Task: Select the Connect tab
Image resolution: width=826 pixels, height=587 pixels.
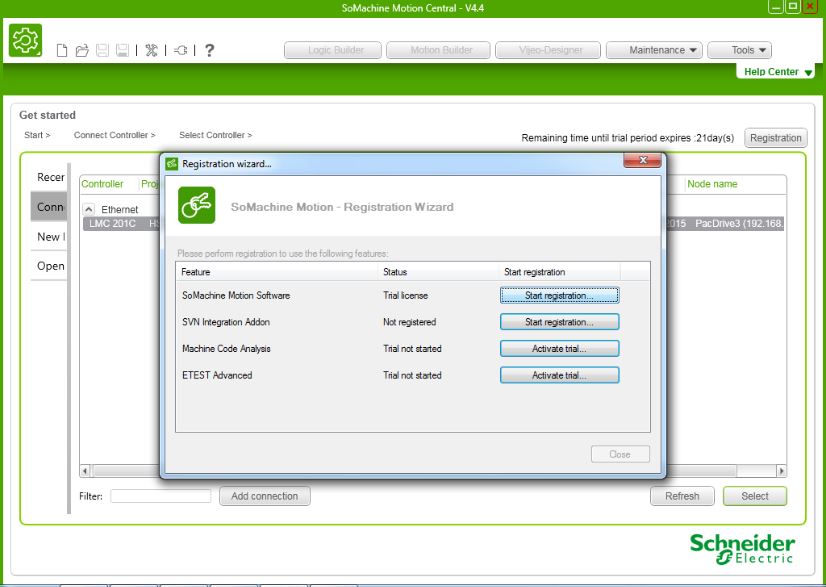Action: (x=50, y=207)
